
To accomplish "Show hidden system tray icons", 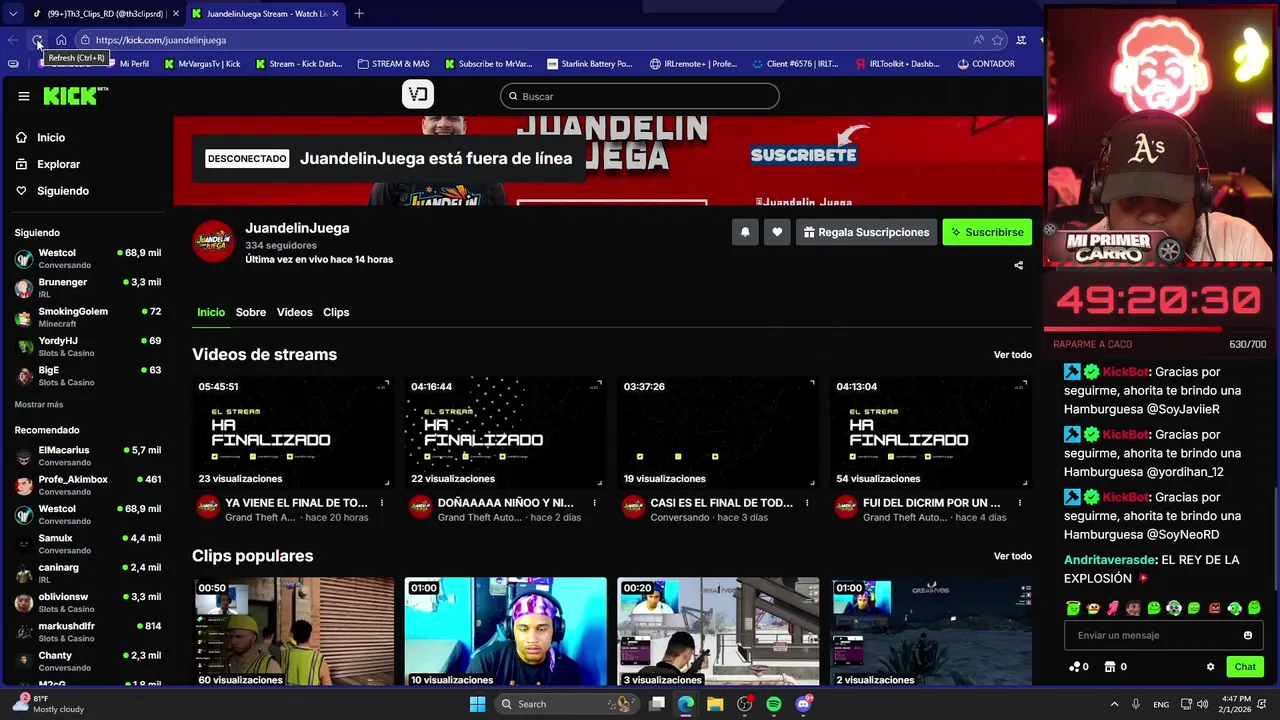I will pos(1114,704).
